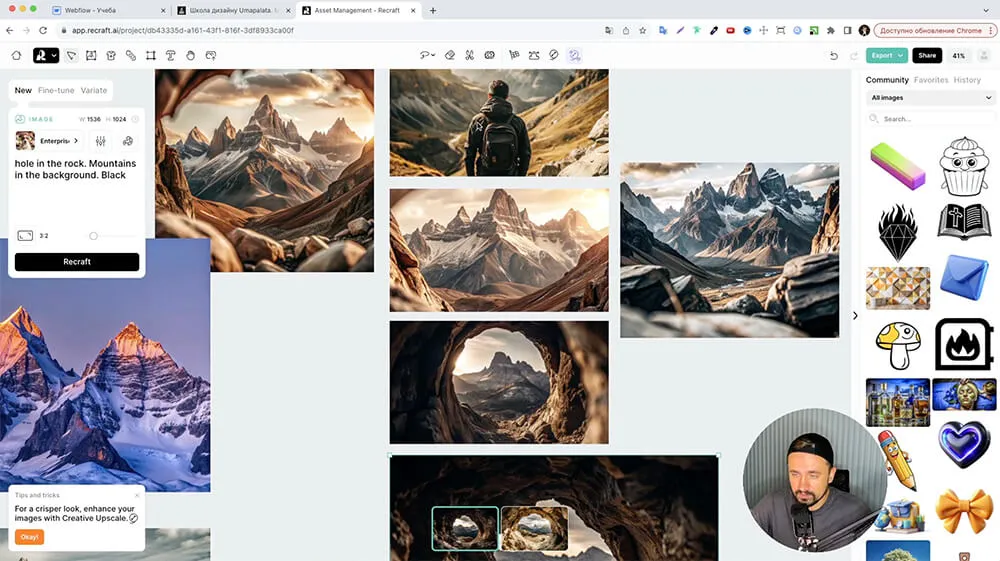Choose the blue envelope community image
The image size is (1000, 561).
pos(964,278)
